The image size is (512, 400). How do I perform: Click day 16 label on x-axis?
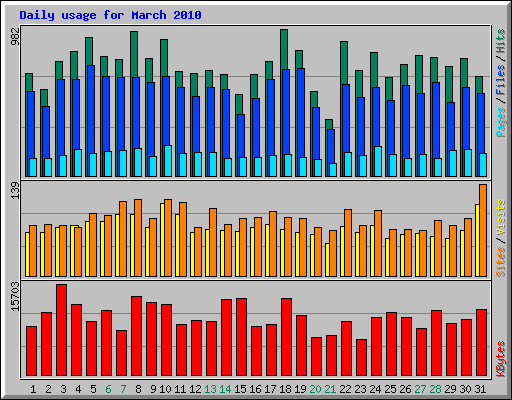click(255, 389)
